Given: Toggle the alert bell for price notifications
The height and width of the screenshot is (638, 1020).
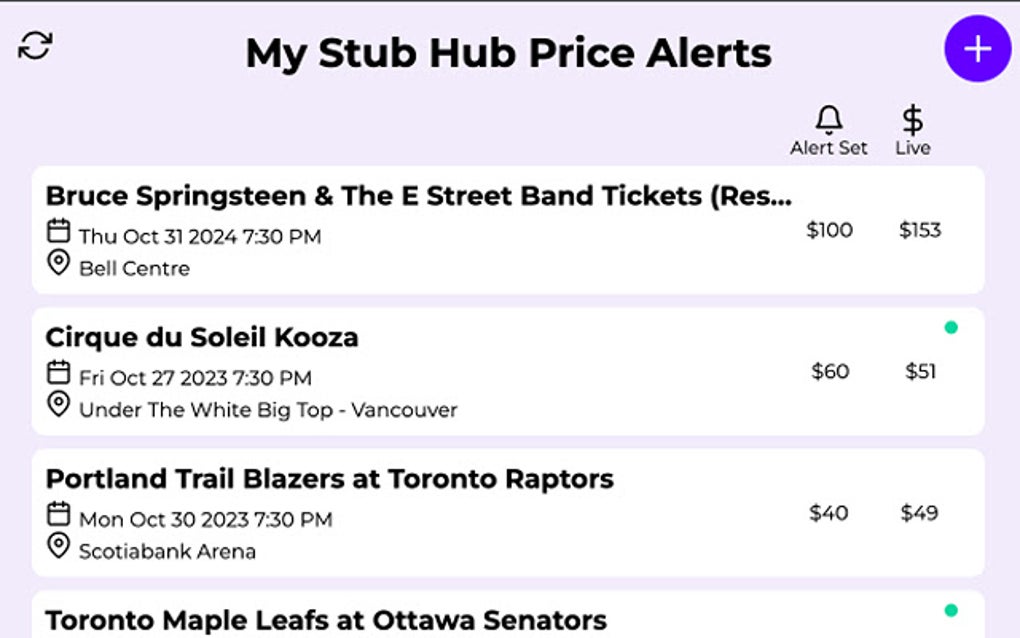Looking at the screenshot, I should pos(827,117).
